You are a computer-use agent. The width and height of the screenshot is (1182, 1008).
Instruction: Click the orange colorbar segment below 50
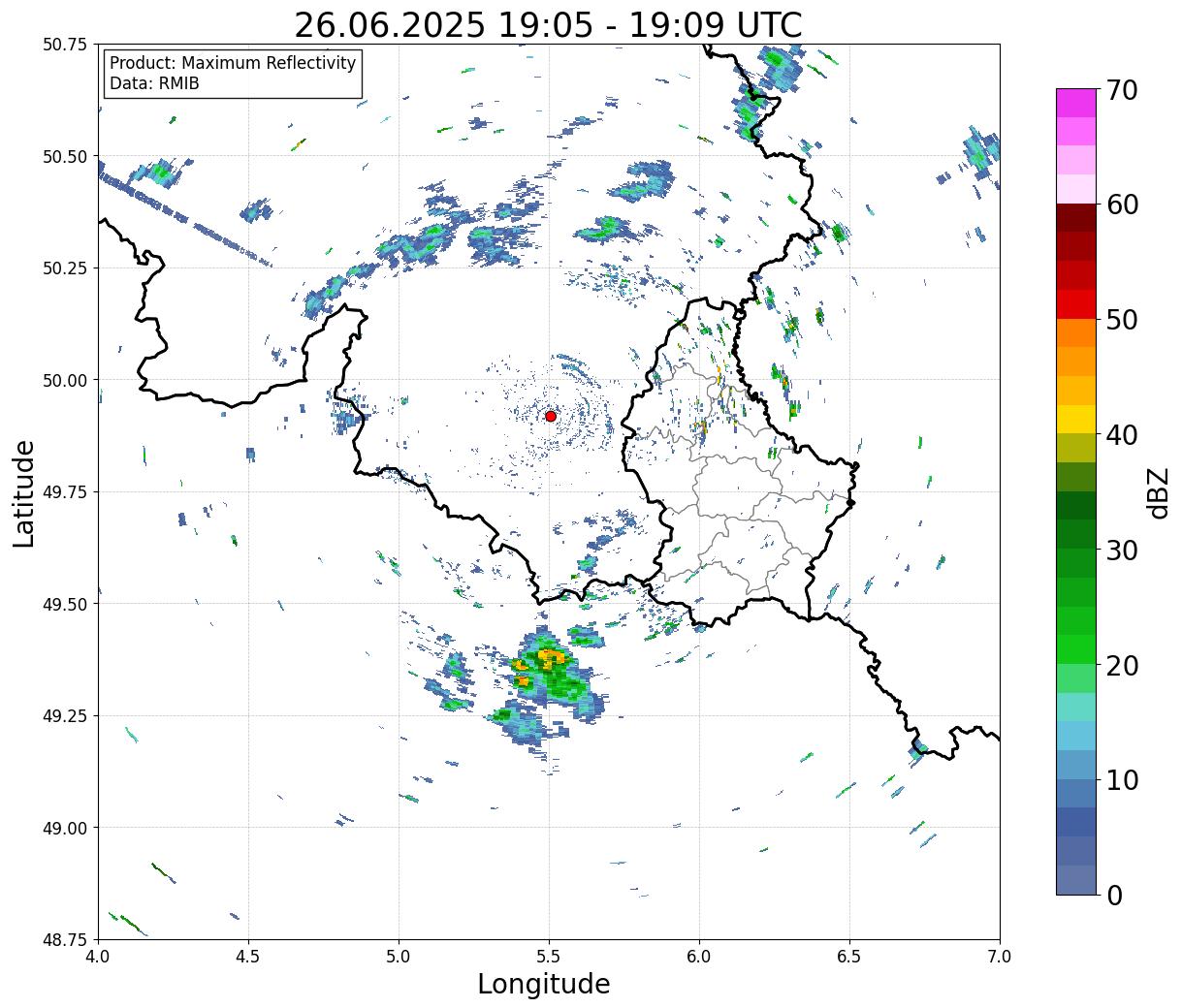pyautogui.click(x=1076, y=332)
